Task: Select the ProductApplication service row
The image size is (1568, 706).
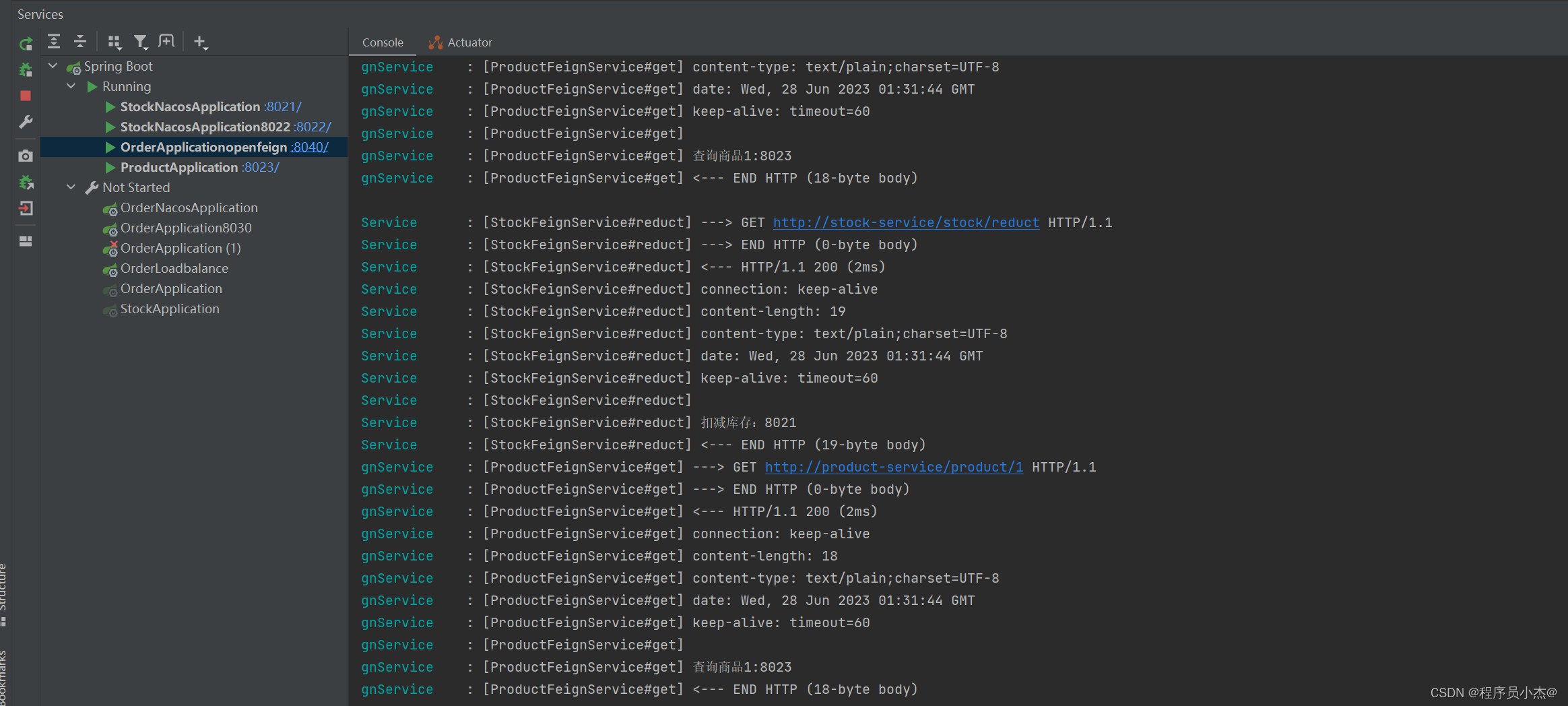Action: pos(194,167)
